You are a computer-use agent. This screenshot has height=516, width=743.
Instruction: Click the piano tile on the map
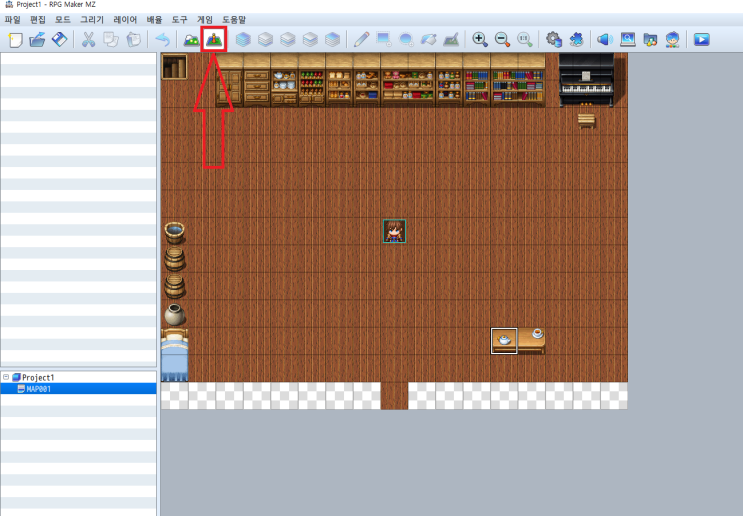tap(586, 80)
